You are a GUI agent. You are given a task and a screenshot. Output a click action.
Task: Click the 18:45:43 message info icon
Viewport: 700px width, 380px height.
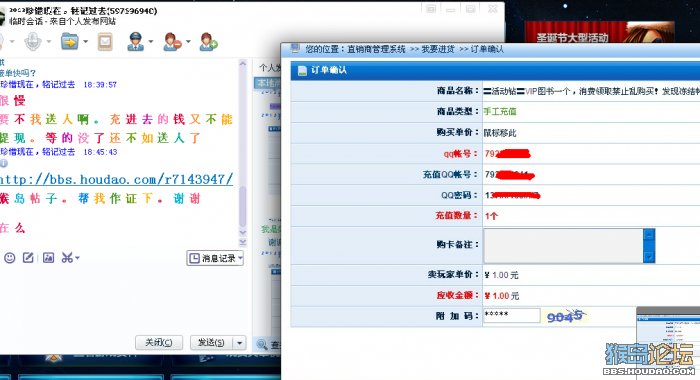click(x=4, y=163)
